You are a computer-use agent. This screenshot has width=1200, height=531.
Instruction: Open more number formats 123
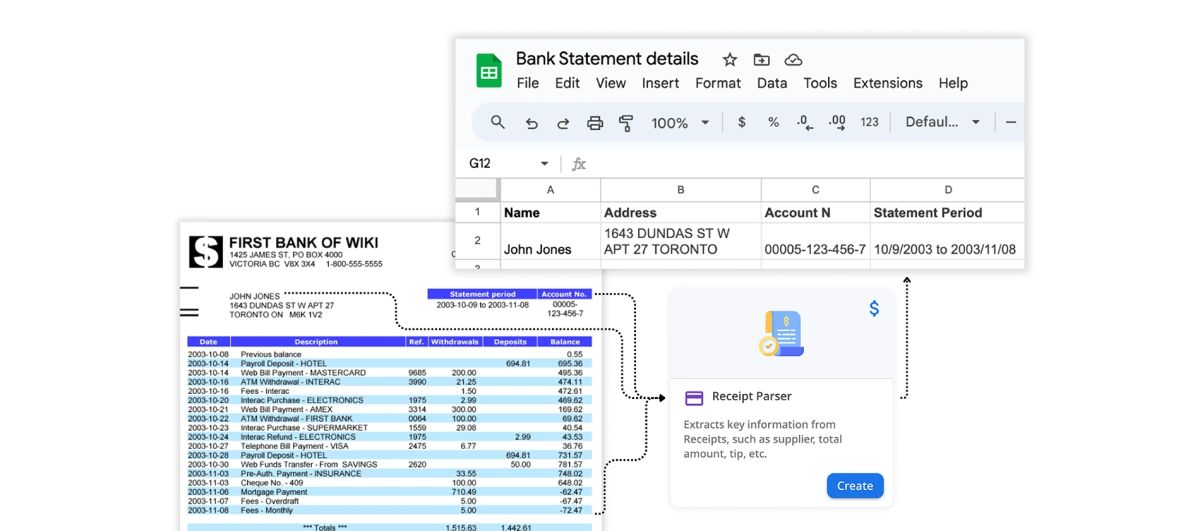(x=870, y=122)
